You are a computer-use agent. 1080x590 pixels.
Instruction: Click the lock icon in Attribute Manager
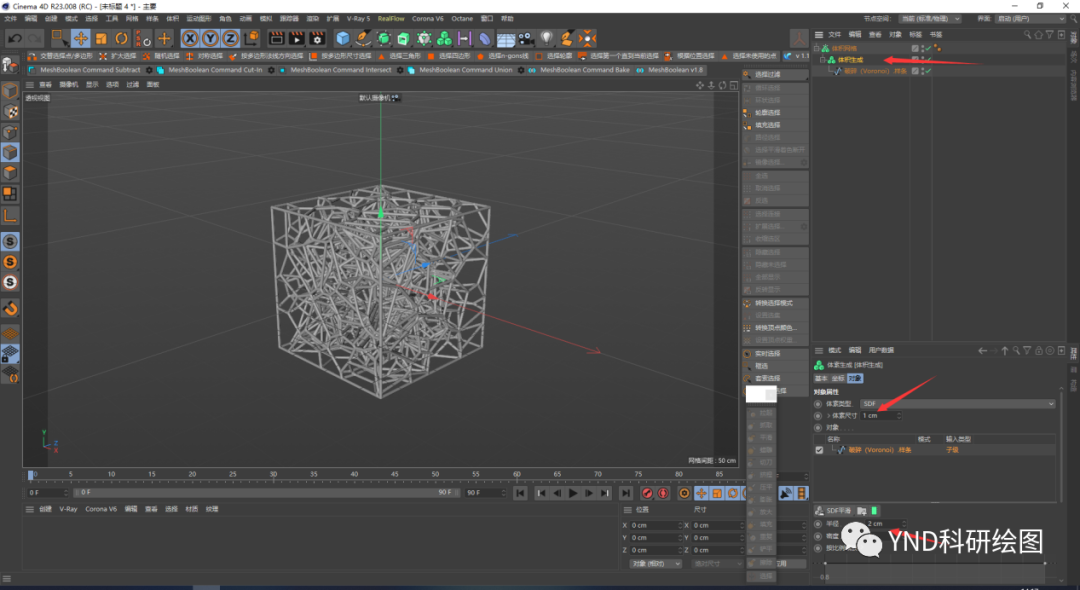tap(1039, 350)
